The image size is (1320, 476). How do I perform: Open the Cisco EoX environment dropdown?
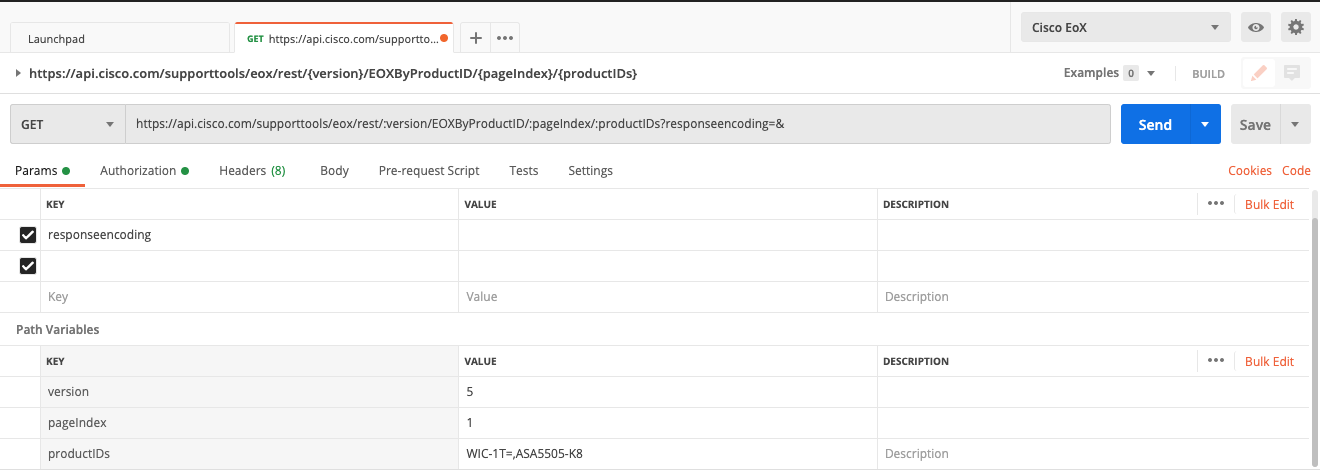1126,27
